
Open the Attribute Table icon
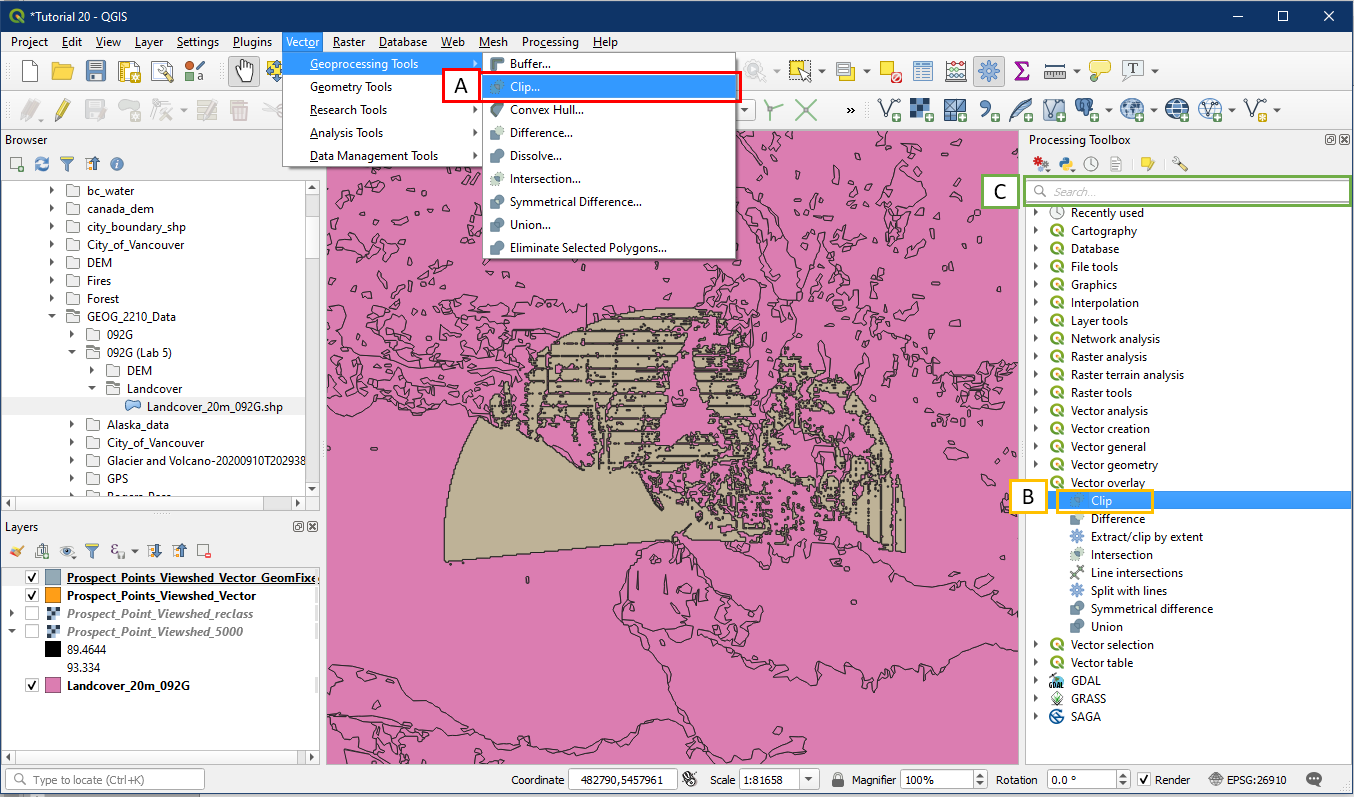[x=923, y=71]
